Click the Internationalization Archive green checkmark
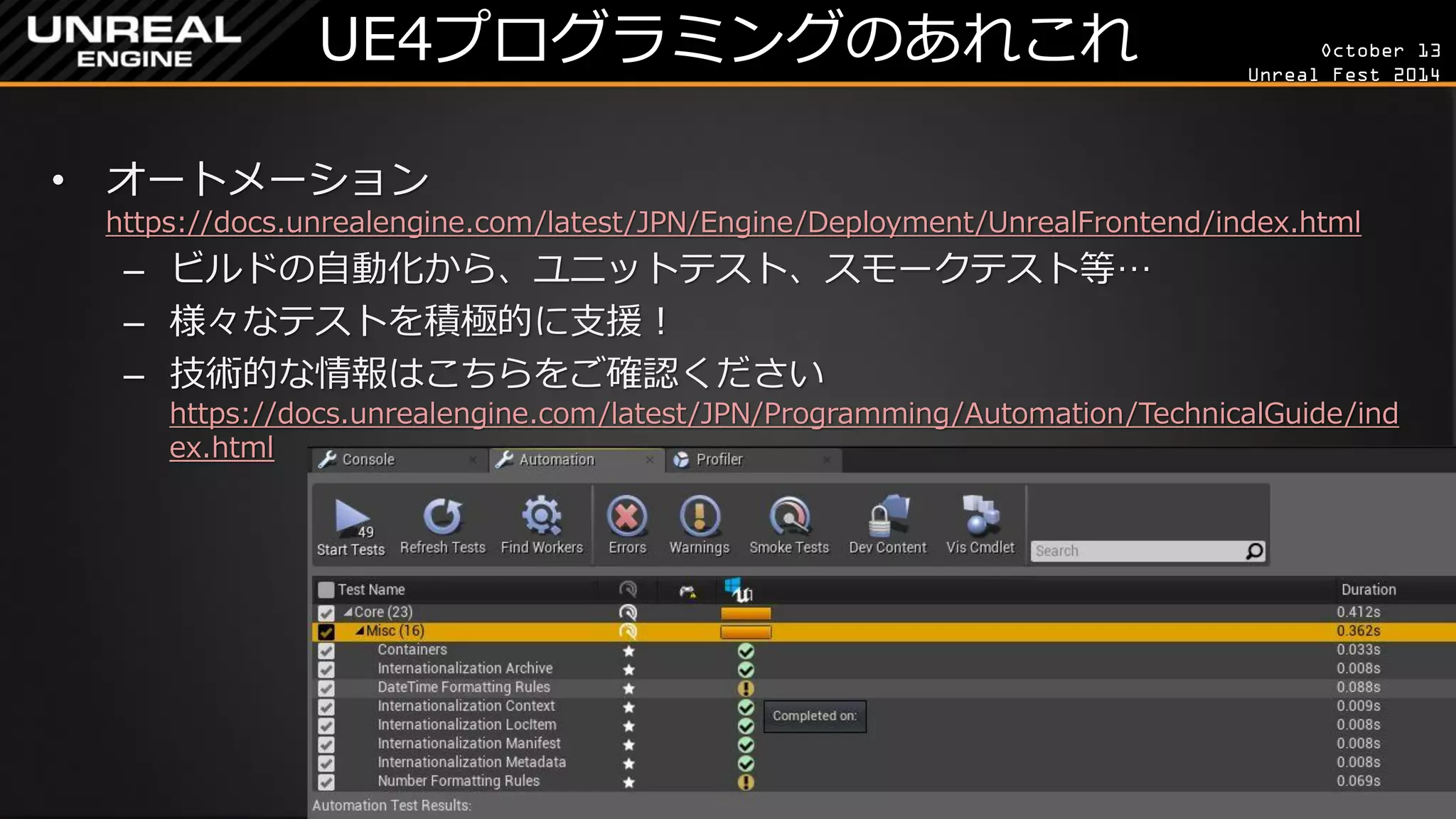Viewport: 1456px width, 819px height. (x=746, y=669)
